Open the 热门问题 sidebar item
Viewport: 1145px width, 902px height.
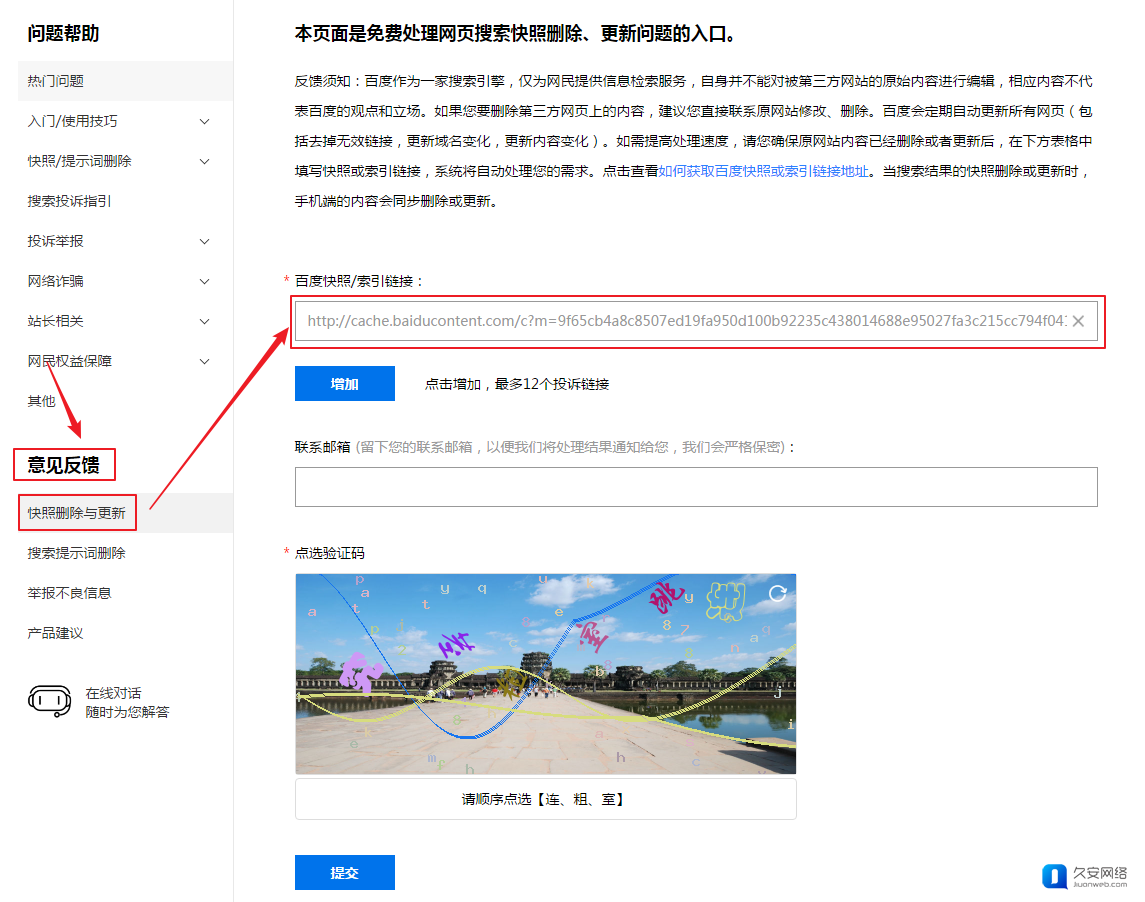[x=126, y=81]
